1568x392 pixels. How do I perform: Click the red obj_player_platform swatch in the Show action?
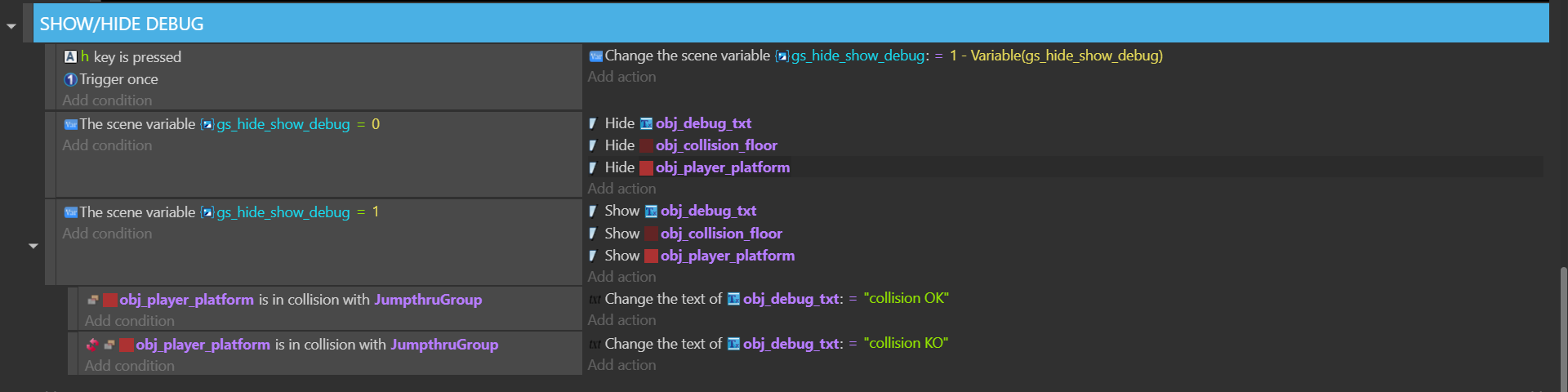coord(651,256)
